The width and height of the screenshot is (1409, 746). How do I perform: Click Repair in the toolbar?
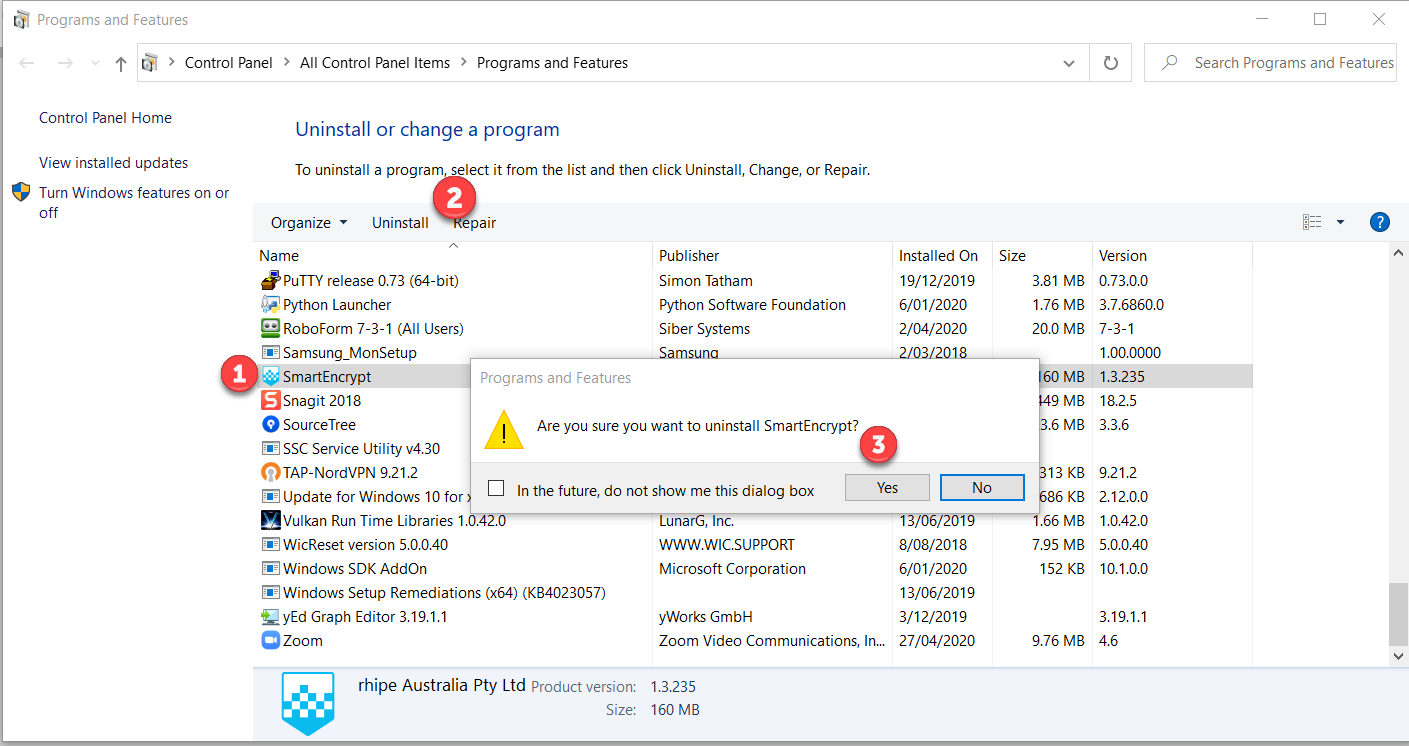pos(475,223)
